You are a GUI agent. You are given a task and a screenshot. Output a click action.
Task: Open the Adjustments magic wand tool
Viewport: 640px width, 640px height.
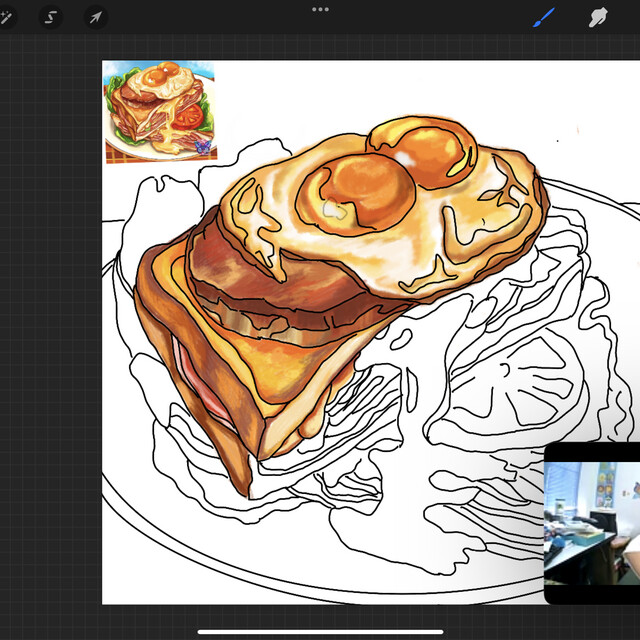[x=6, y=18]
